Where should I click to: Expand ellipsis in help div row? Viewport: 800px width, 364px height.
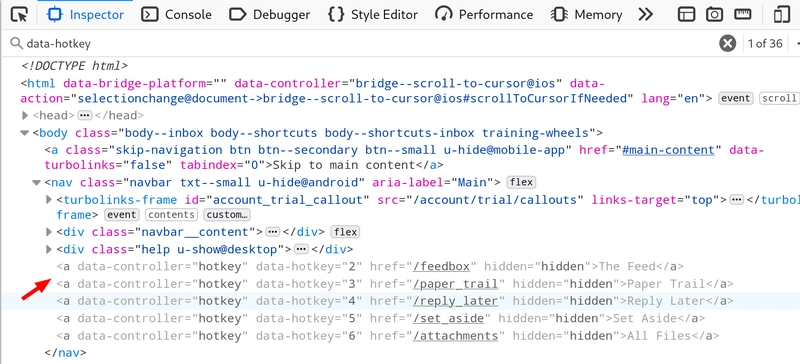pyautogui.click(x=301, y=250)
